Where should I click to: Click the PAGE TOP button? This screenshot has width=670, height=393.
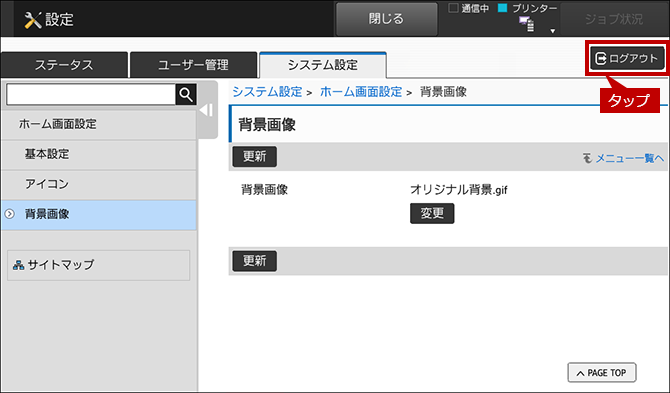pos(602,373)
